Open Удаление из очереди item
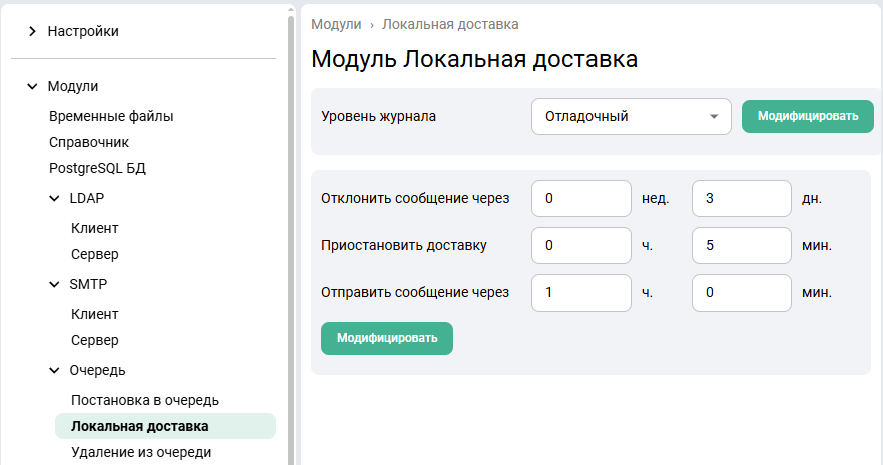 pos(141,452)
